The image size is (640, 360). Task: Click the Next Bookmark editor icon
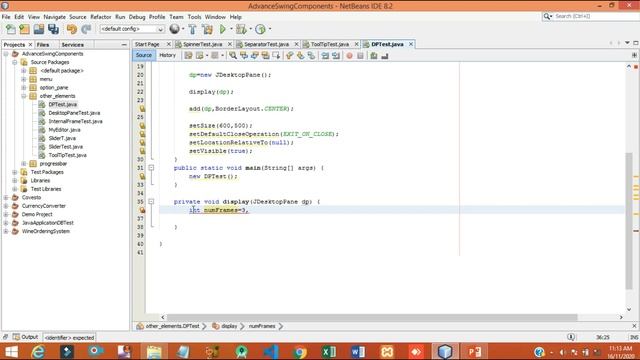click(x=300, y=56)
